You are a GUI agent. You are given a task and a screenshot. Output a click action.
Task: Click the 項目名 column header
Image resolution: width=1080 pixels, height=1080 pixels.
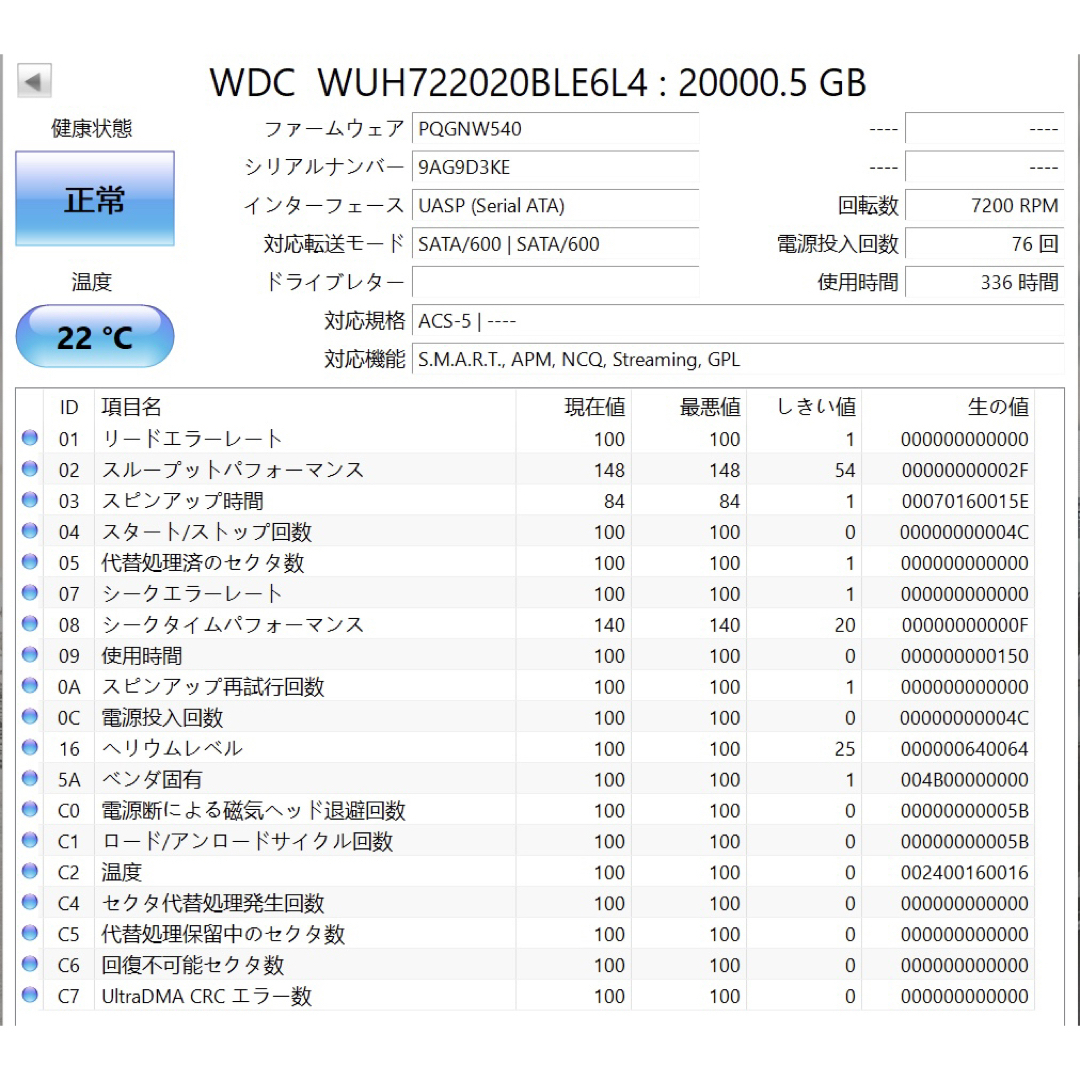305,407
